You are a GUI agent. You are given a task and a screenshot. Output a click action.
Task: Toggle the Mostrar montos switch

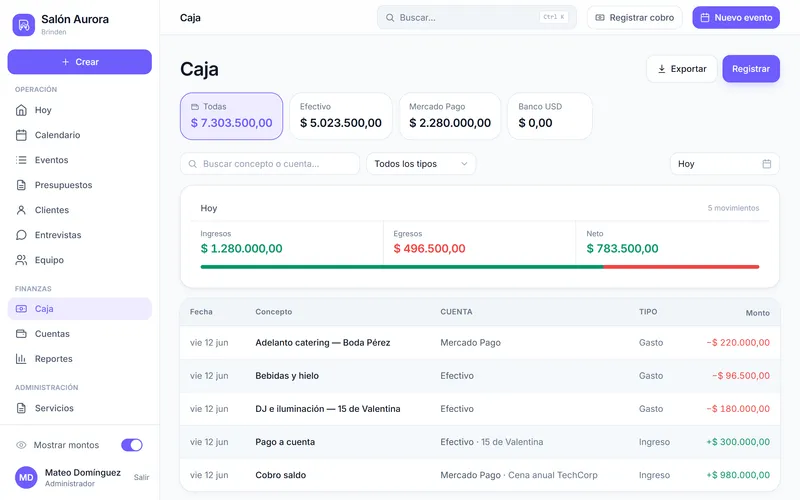tap(132, 445)
